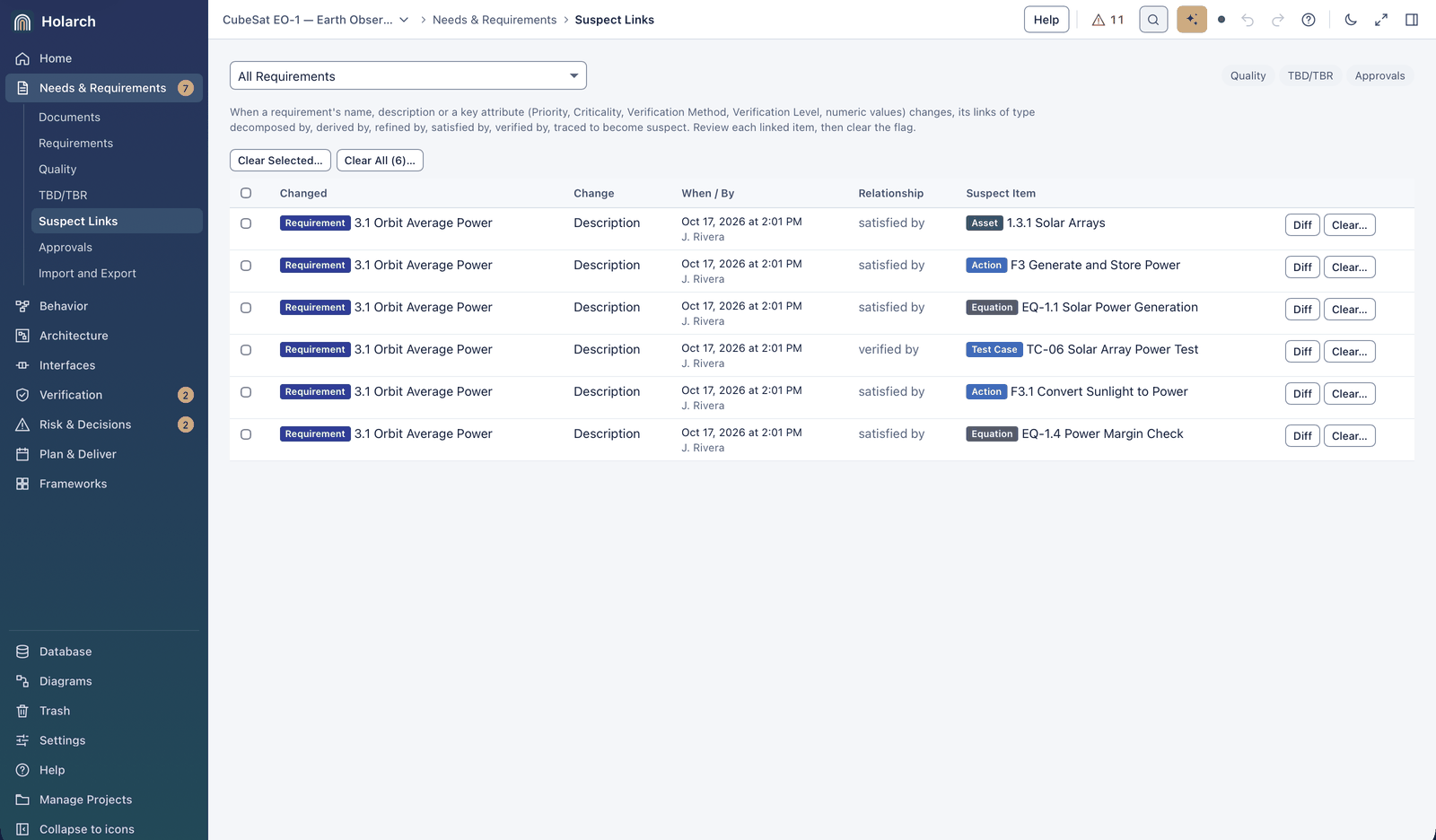Image resolution: width=1436 pixels, height=840 pixels.
Task: Check the row for TC-06 Solar Array Power Test
Action: pyautogui.click(x=246, y=350)
